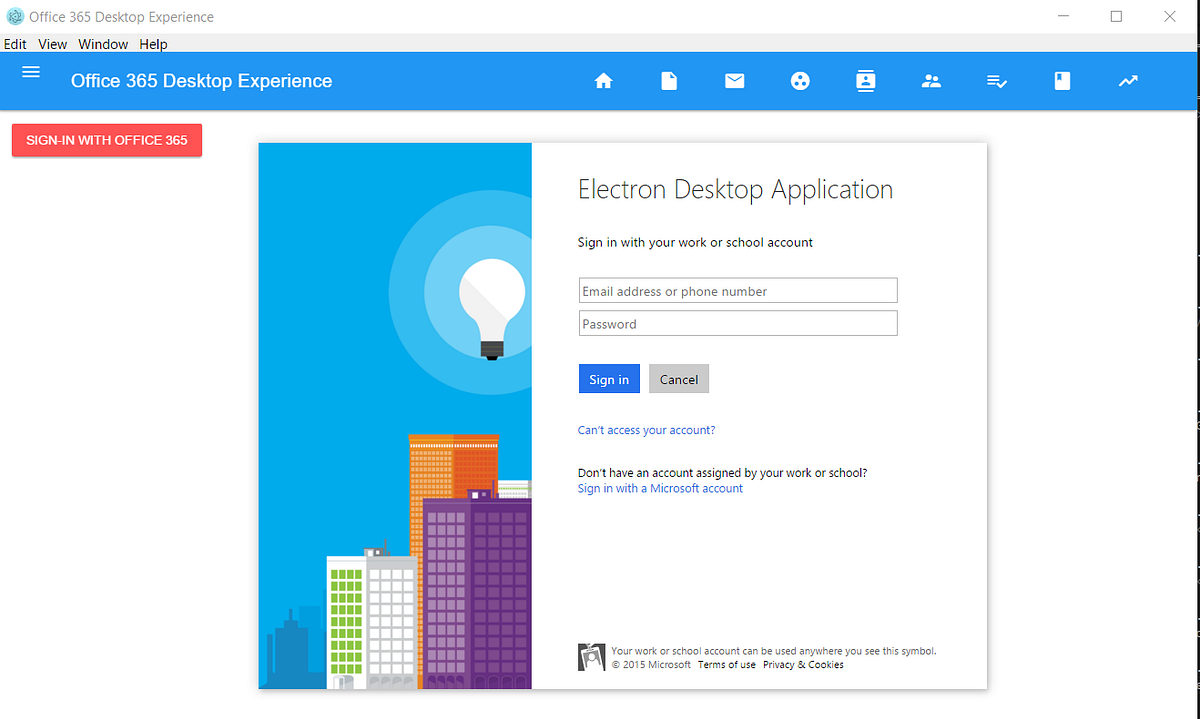This screenshot has height=719, width=1200.
Task: Open the Can't access your account link
Action: (646, 429)
